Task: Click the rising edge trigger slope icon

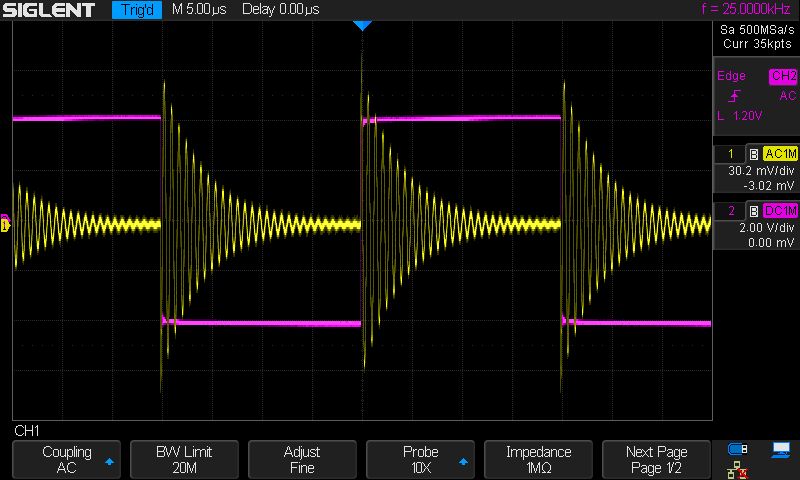Action: pyautogui.click(x=736, y=96)
